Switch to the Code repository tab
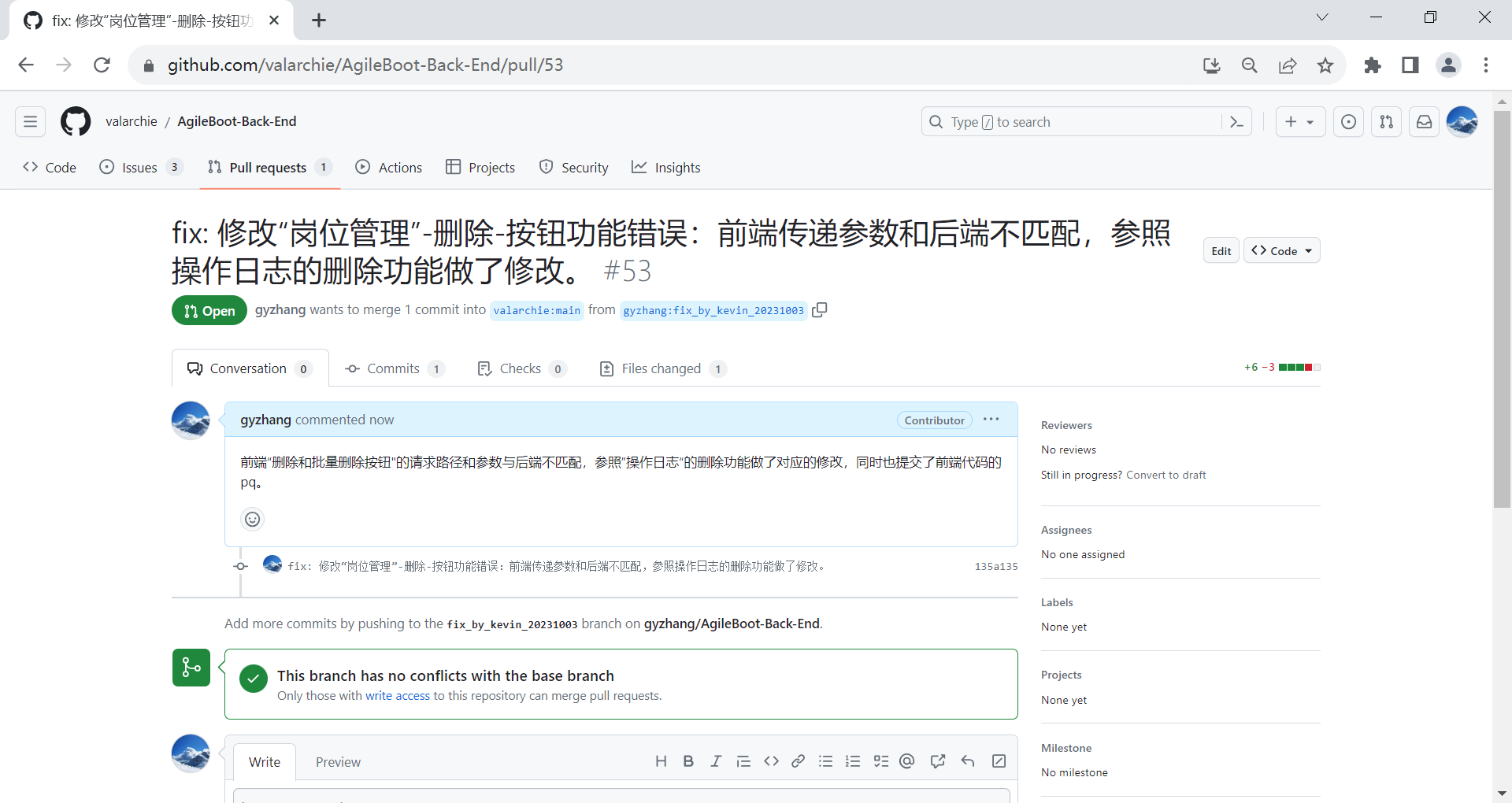Screen dimensions: 1512x803 point(50,168)
